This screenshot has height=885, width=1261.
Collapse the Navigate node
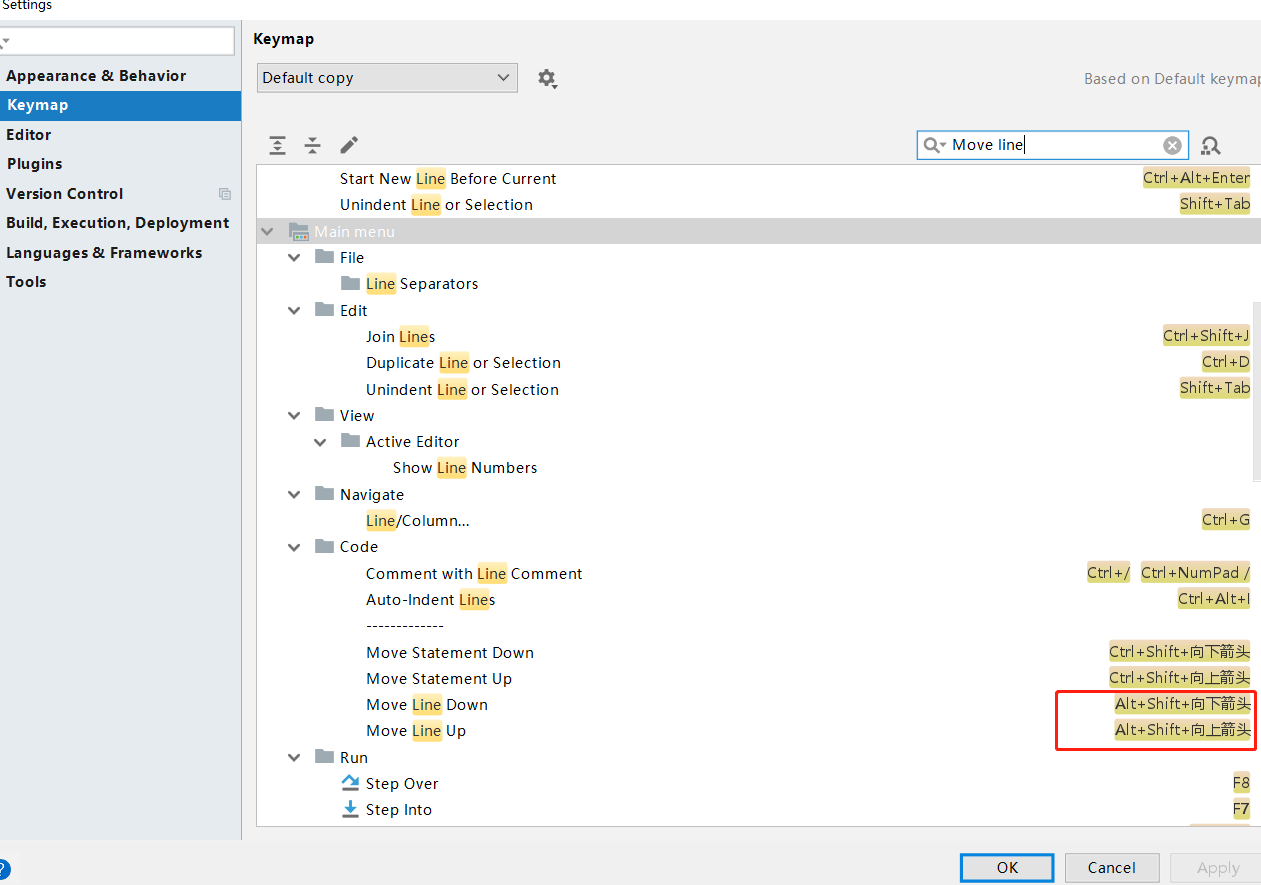pyautogui.click(x=294, y=494)
